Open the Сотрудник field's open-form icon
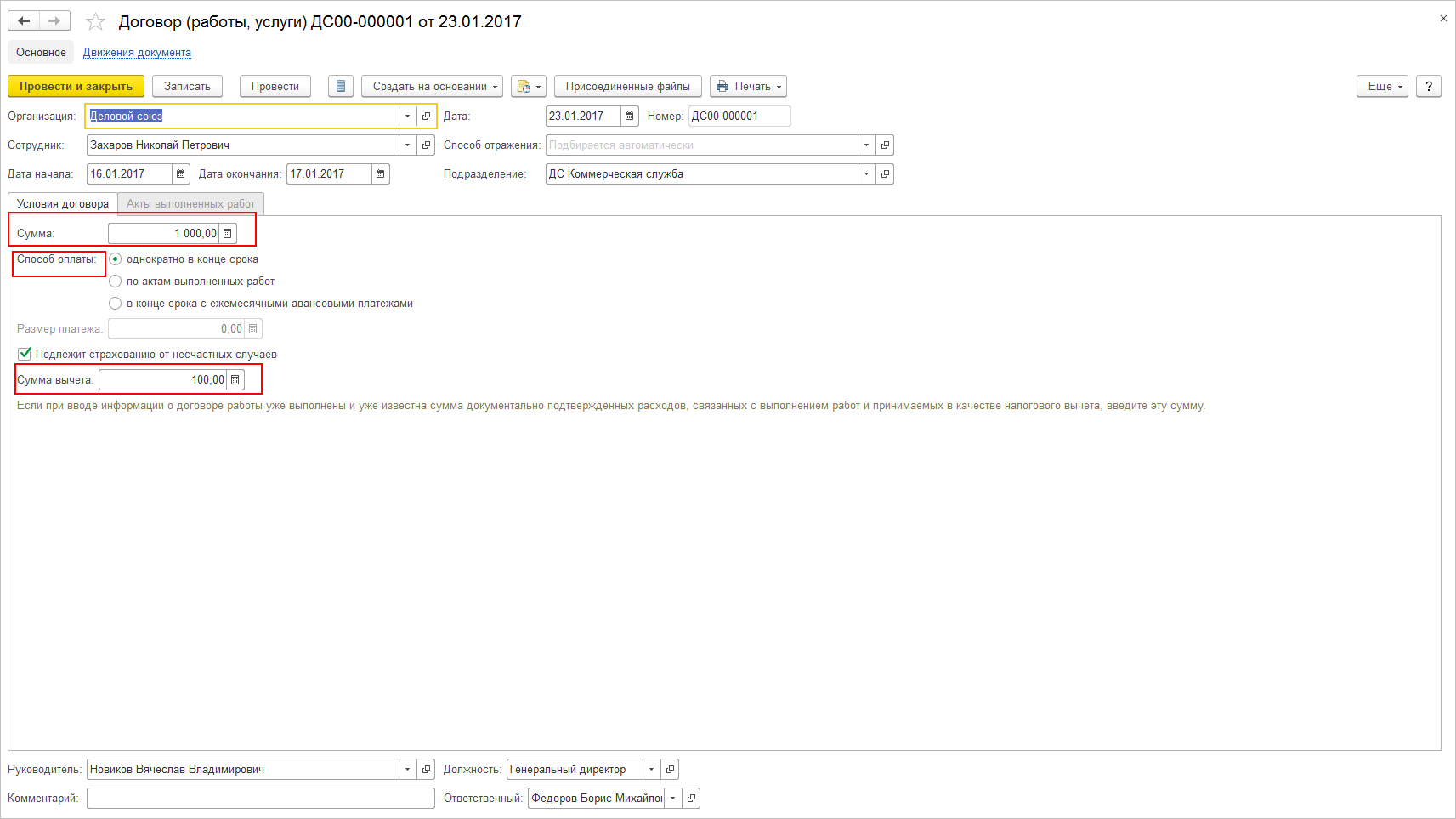1456x819 pixels. (426, 145)
